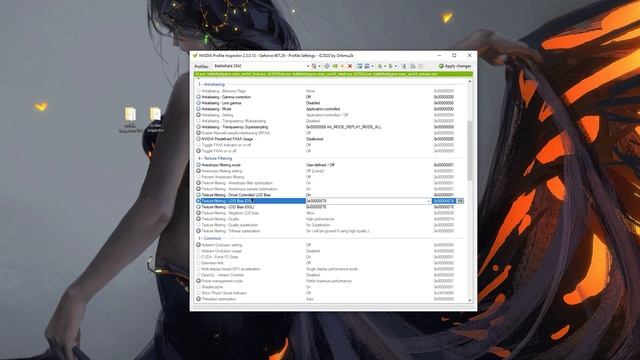Screen dimensions: 640x360
Task: Click gear icon of highlighted LOD Bias (DX) row
Action: [x=198, y=201]
